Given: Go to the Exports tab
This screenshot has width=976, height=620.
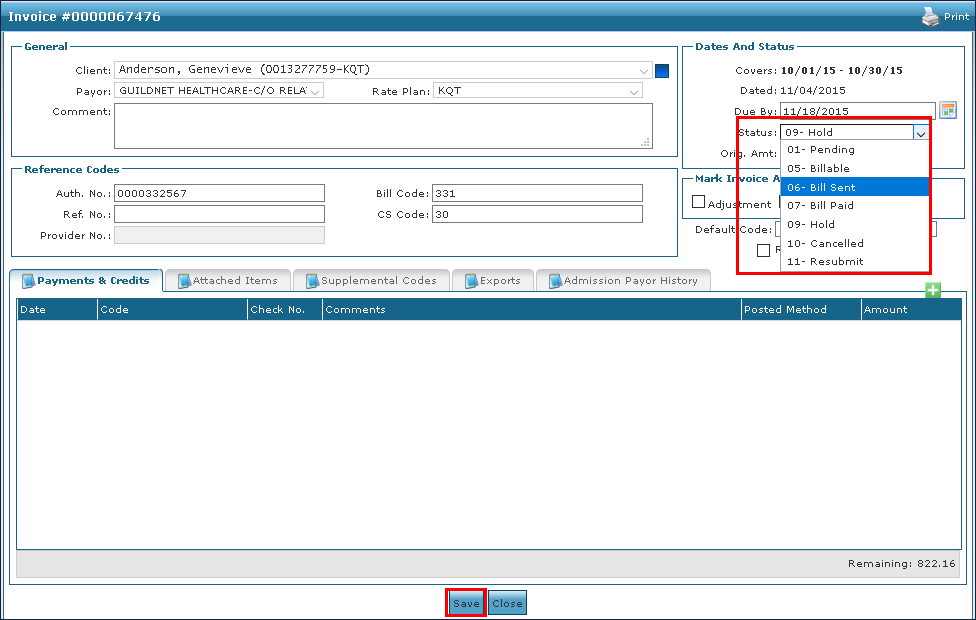Looking at the screenshot, I should click(492, 281).
